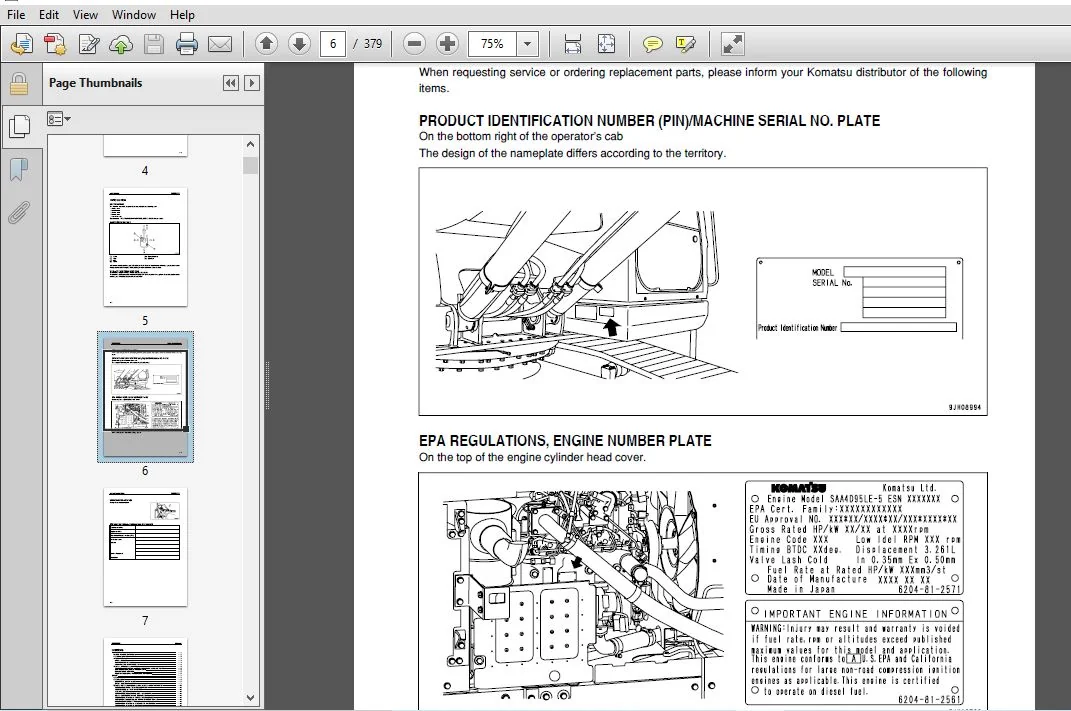Open the thumbnail options dropdown menu
Image resolution: width=1071 pixels, height=711 pixels.
59,119
